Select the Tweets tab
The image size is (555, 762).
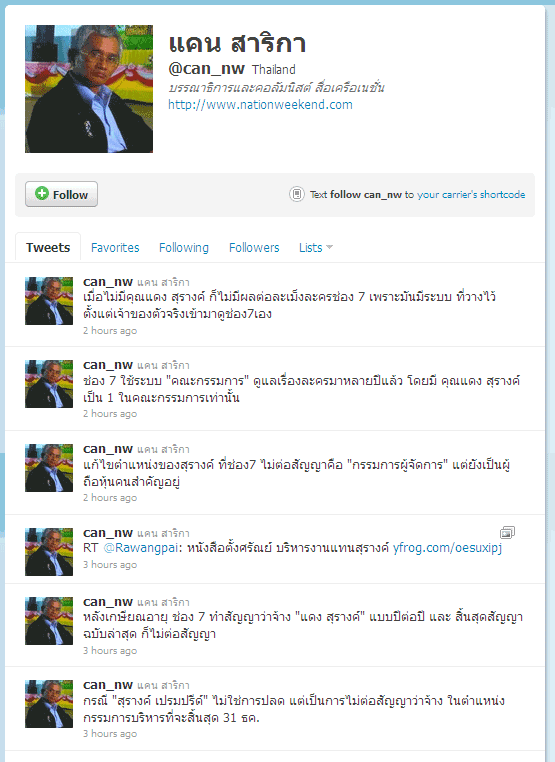coord(48,247)
